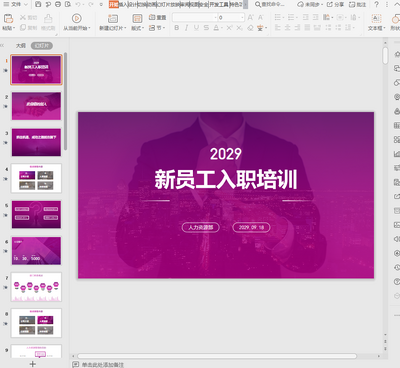Click the Layout (版式) icon

coord(137,18)
